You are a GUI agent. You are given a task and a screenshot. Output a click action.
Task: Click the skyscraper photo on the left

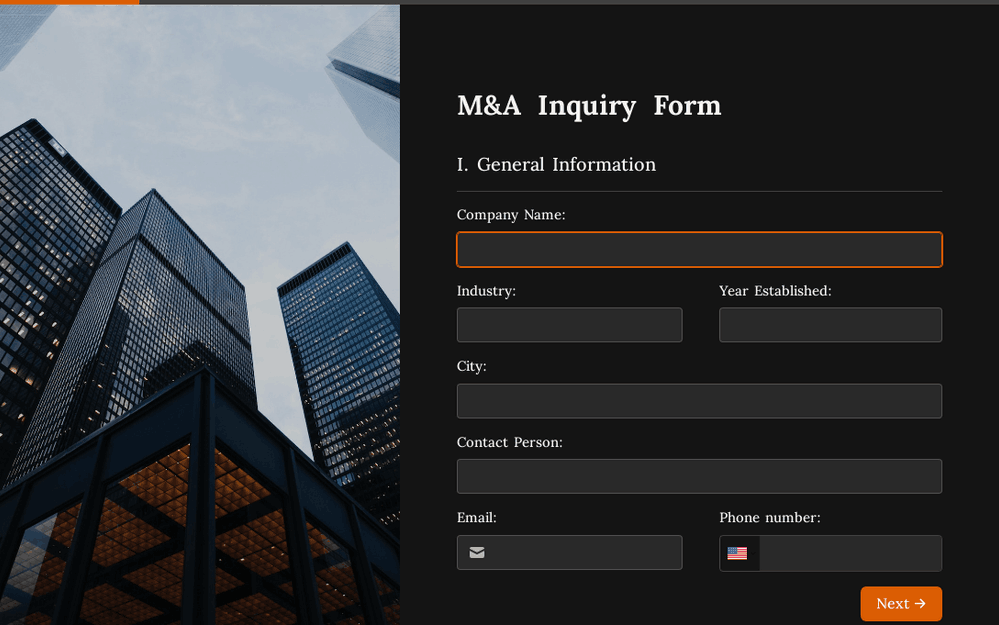tap(200, 320)
